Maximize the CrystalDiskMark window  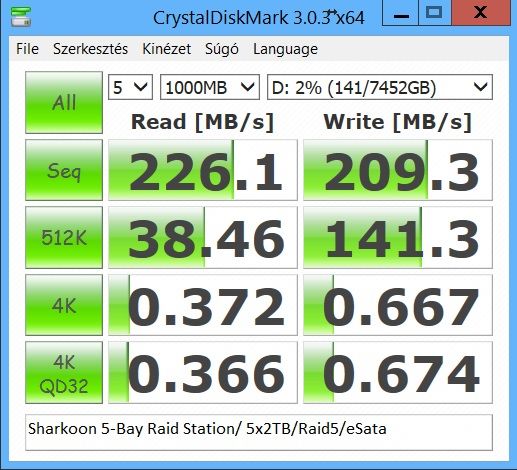click(x=435, y=13)
